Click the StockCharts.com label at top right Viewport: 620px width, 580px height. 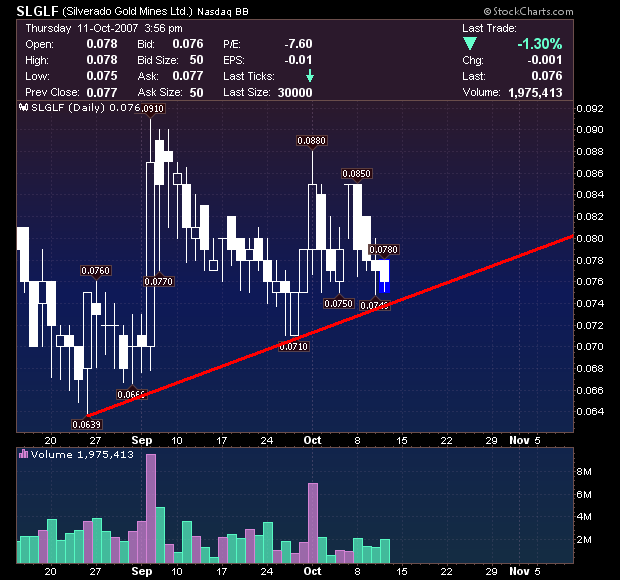(x=529, y=11)
